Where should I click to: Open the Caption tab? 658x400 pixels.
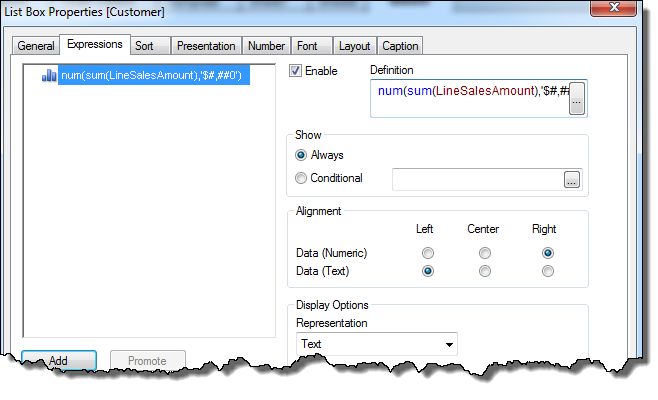click(x=400, y=46)
